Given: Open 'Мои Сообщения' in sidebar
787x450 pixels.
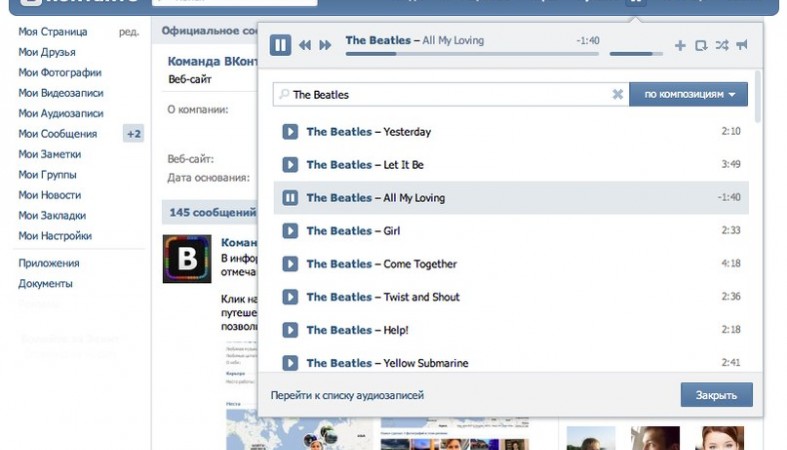Looking at the screenshot, I should pos(58,134).
